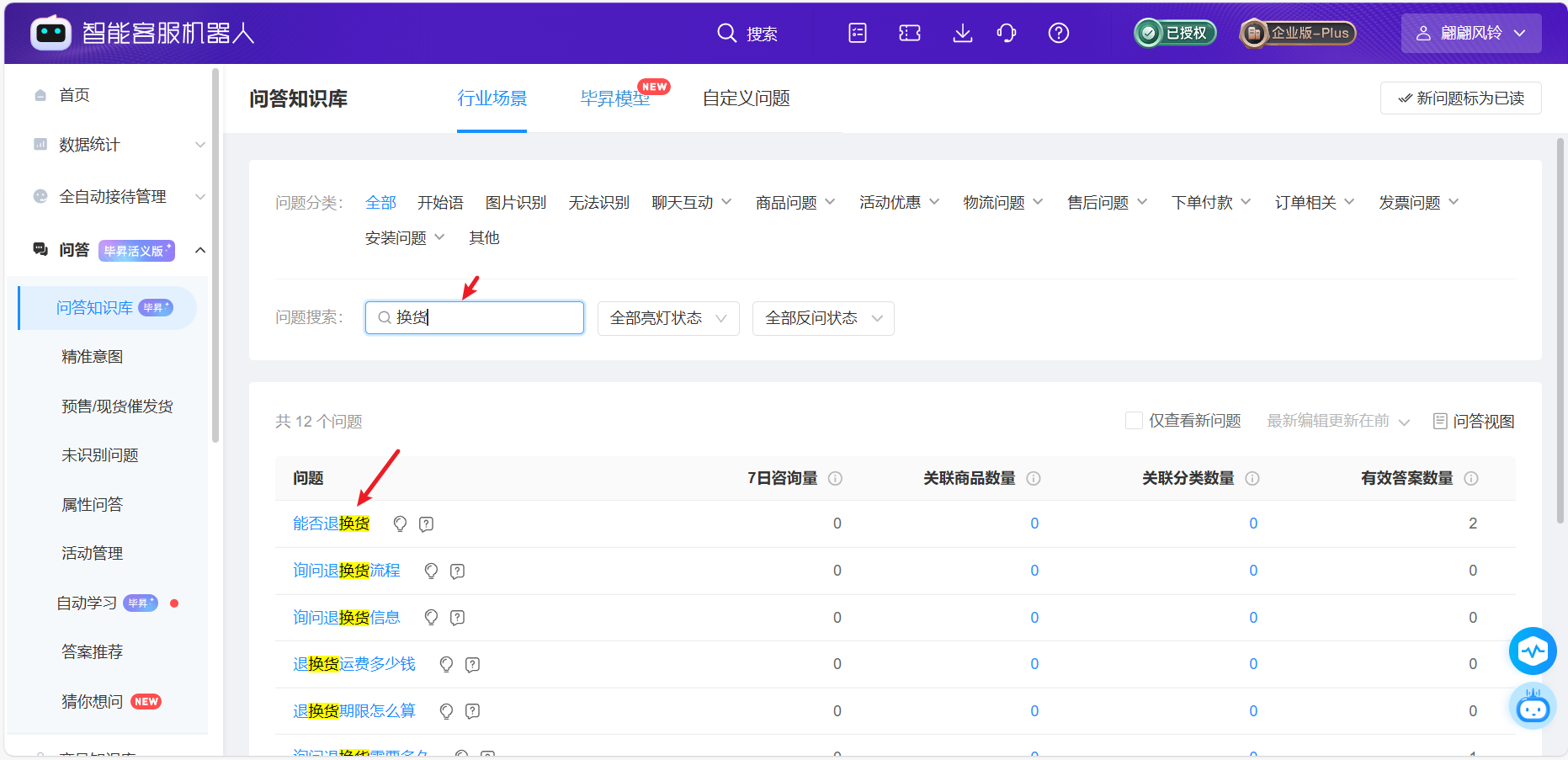The width and height of the screenshot is (1568, 760).
Task: Check the 仅查看新问题 checkbox
Action: 1134,420
